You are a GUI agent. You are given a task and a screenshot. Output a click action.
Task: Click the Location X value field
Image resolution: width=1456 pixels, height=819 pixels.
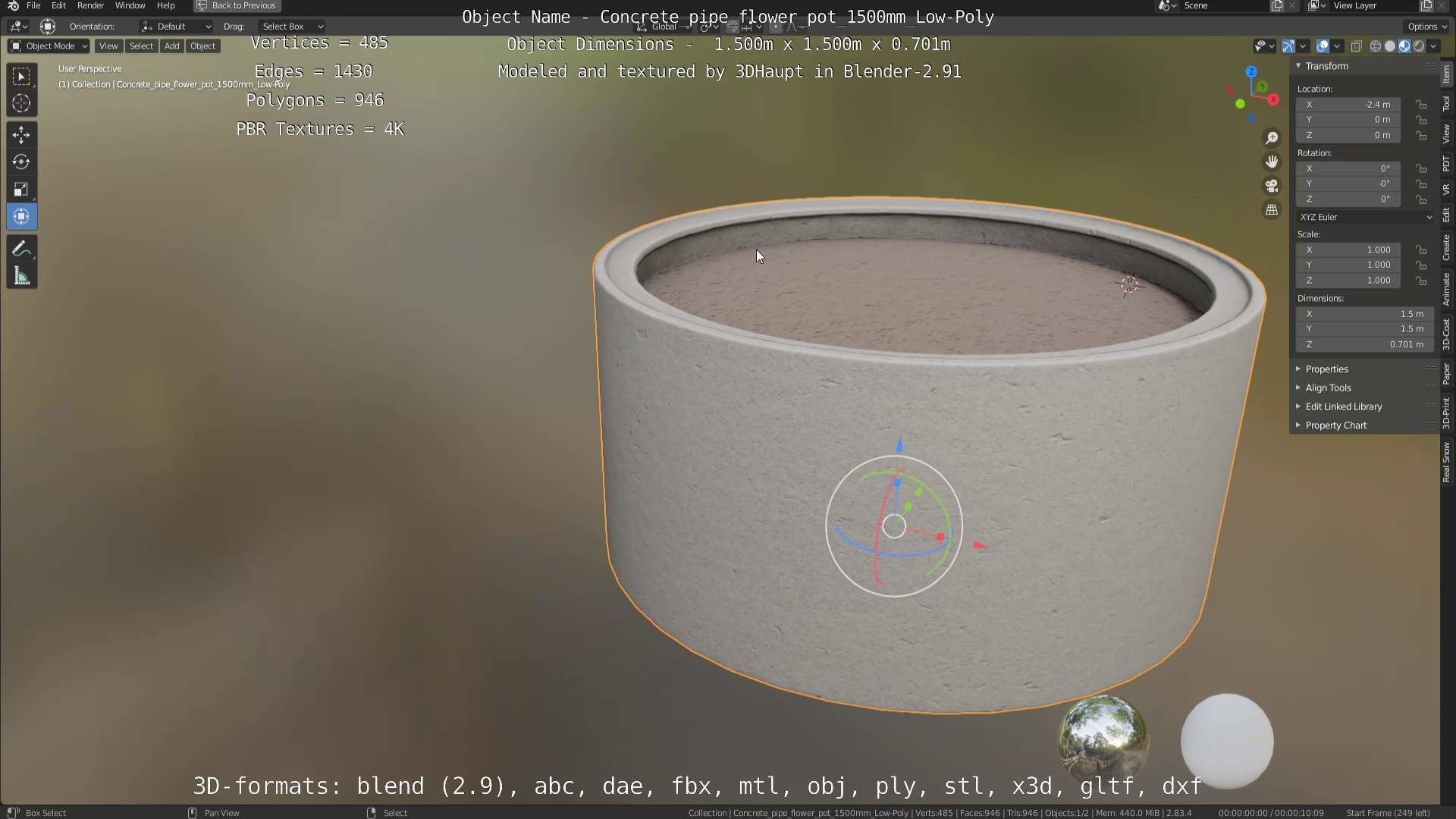tap(1348, 105)
